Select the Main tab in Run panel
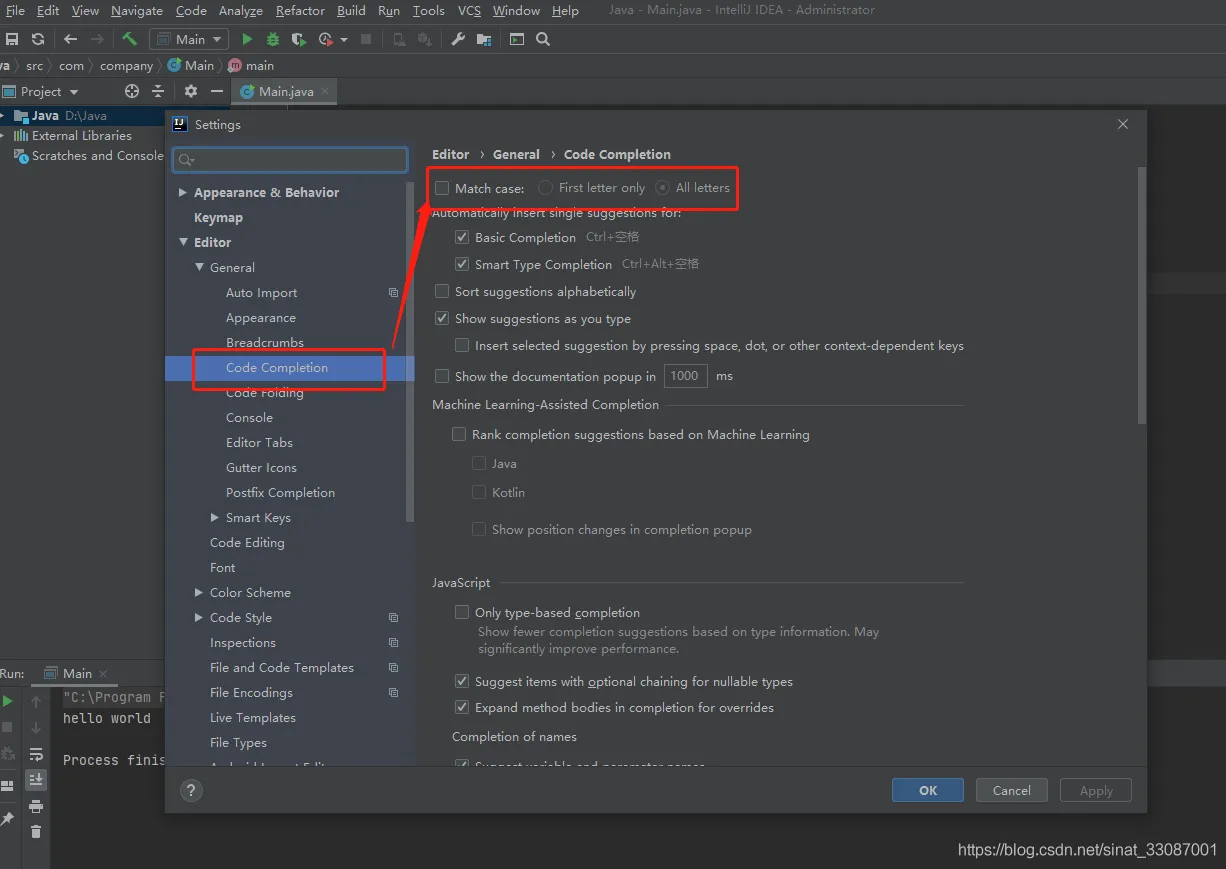 (x=77, y=674)
